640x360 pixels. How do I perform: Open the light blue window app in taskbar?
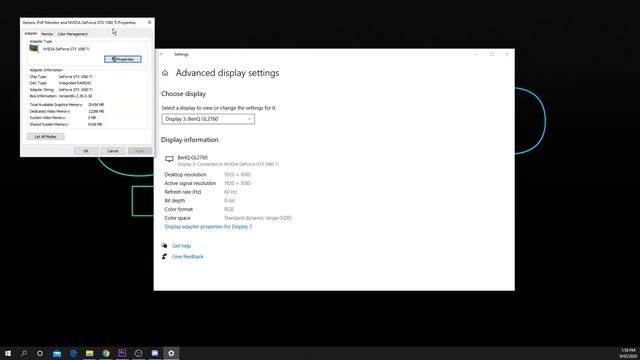[155, 353]
